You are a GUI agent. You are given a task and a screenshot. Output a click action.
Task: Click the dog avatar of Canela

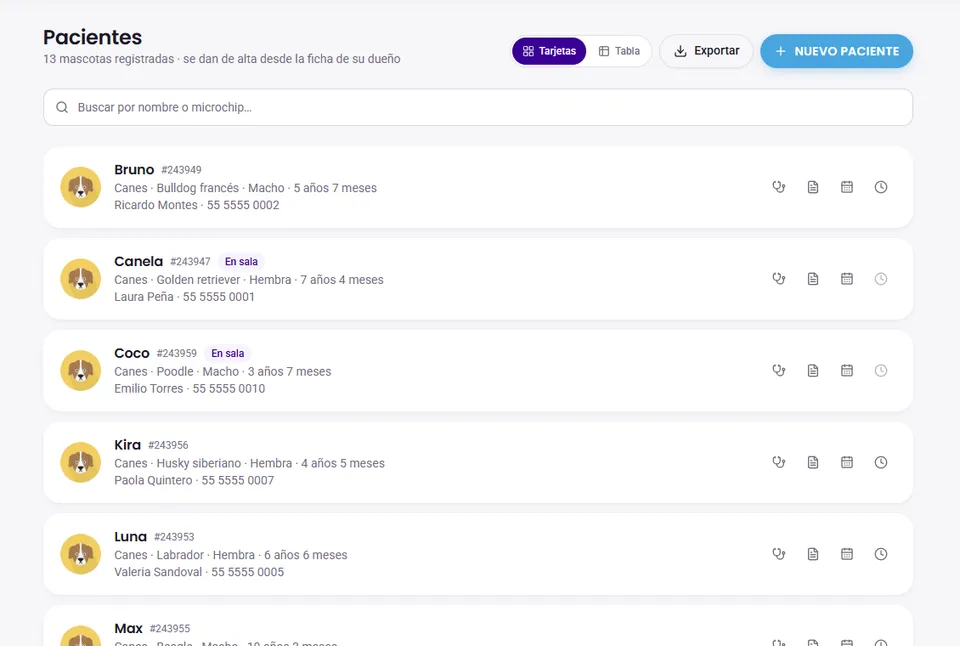[80, 279]
